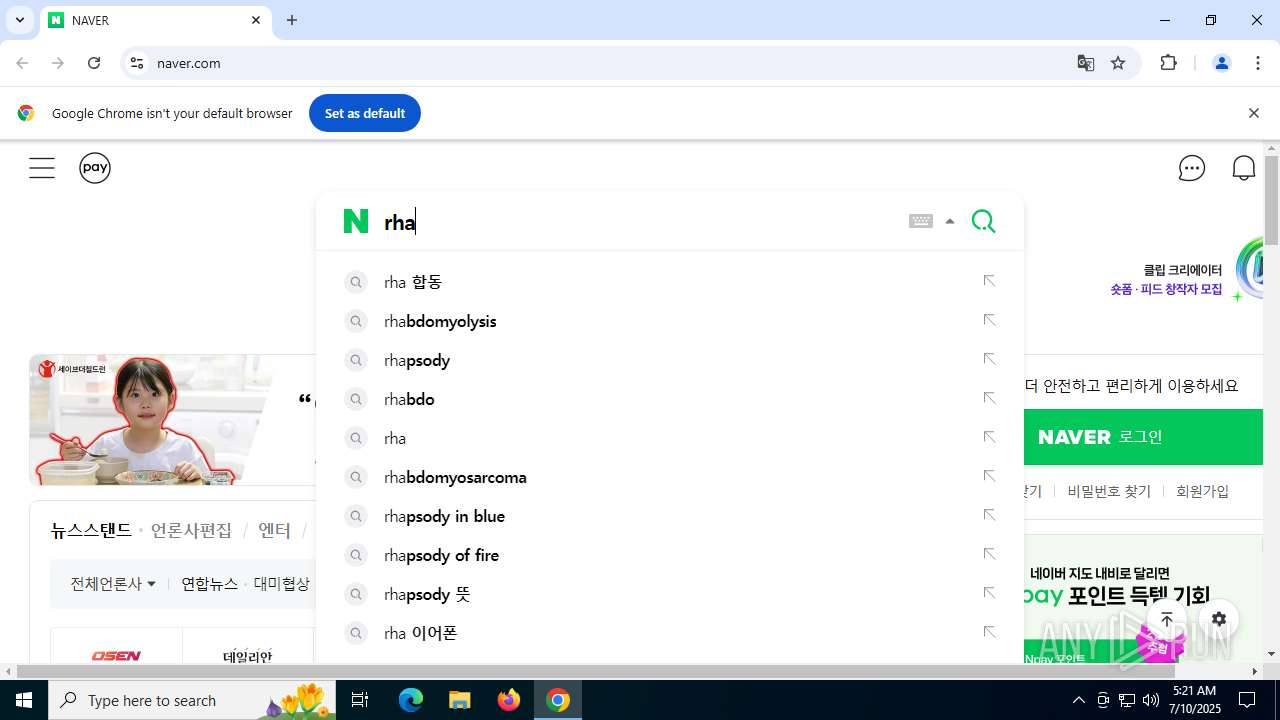The height and width of the screenshot is (720, 1280).
Task: Switch to 뉴스스탠드 tab
Action: 91,530
